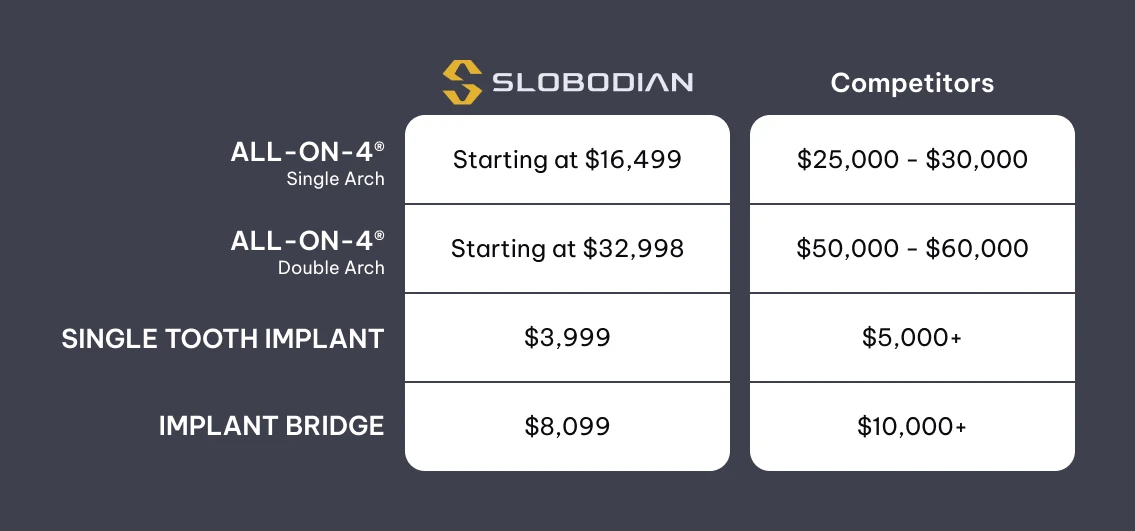Click the $25,000 competitor lower price

848,159
